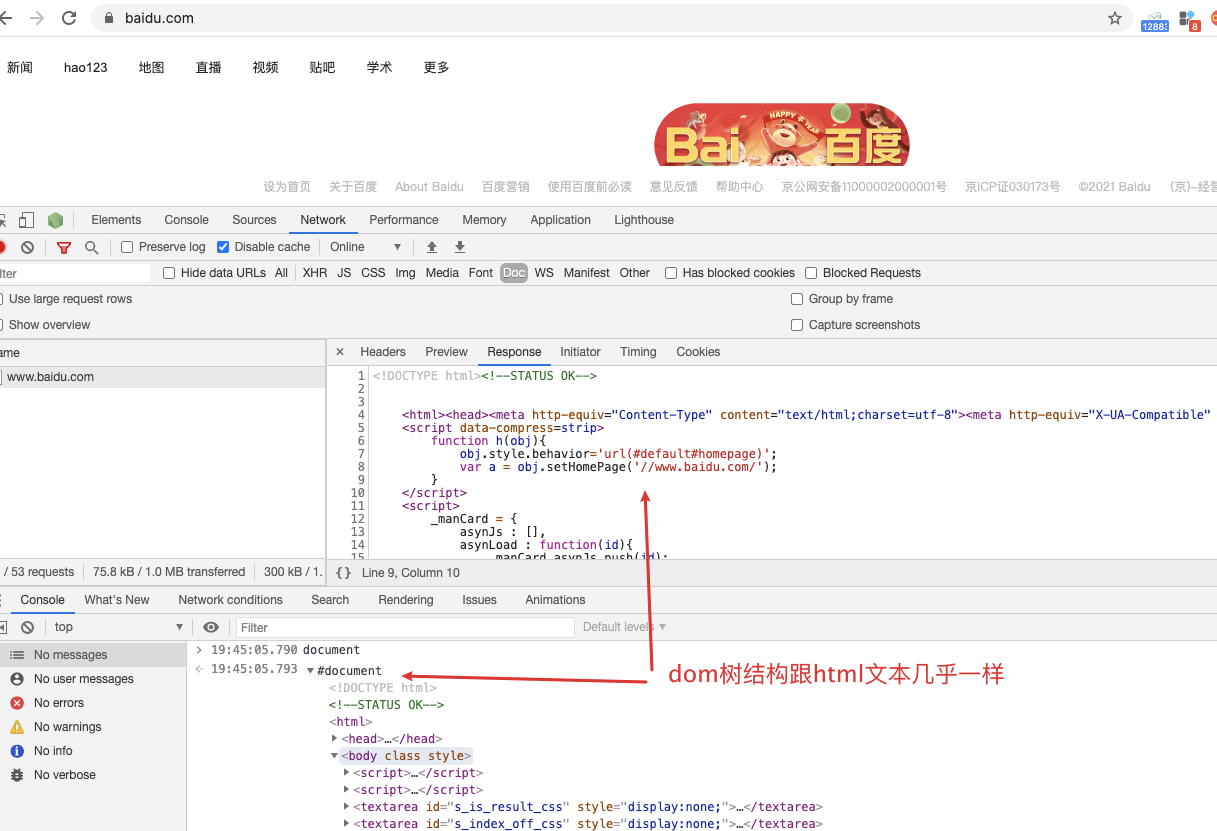
Task: Select the www.baidu.com request row
Action: (162, 377)
